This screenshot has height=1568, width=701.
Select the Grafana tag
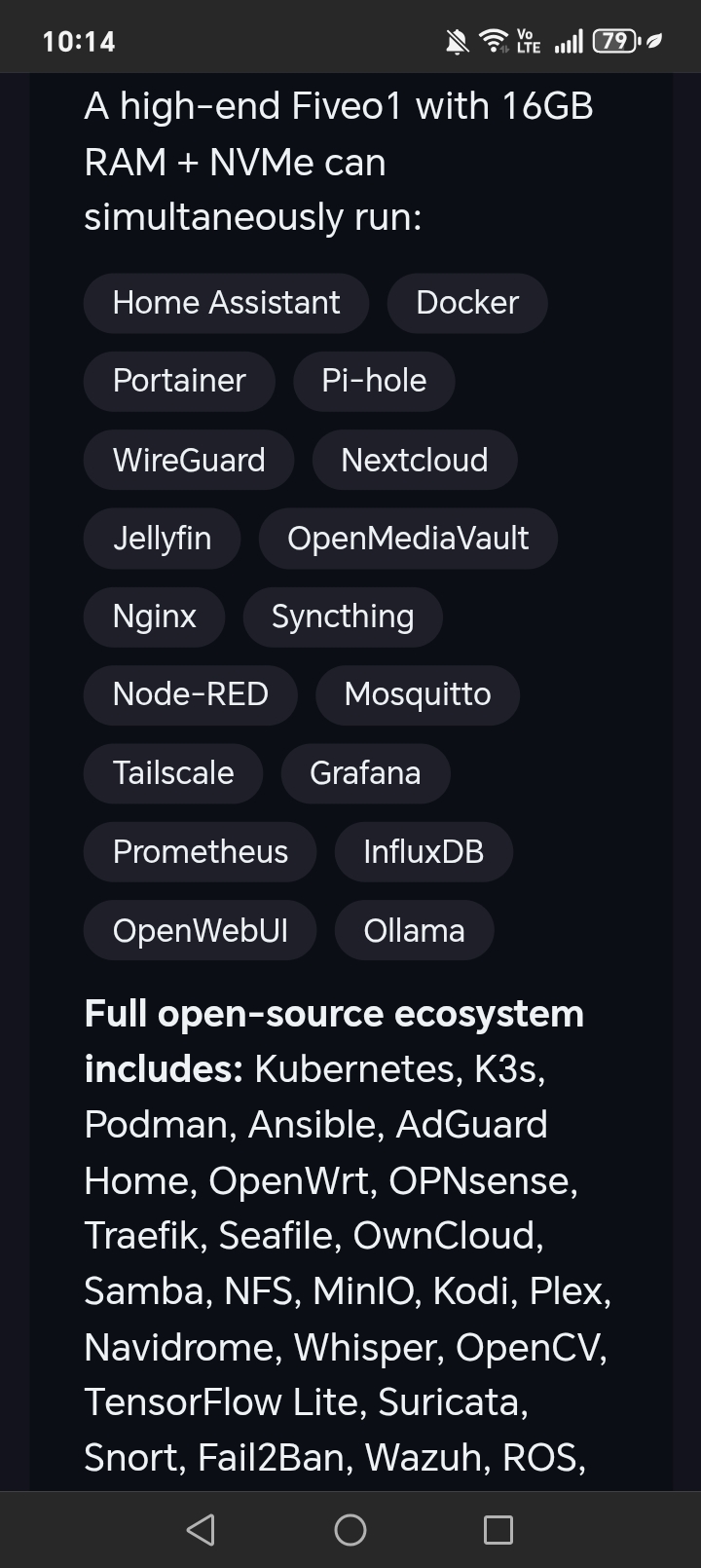click(365, 773)
